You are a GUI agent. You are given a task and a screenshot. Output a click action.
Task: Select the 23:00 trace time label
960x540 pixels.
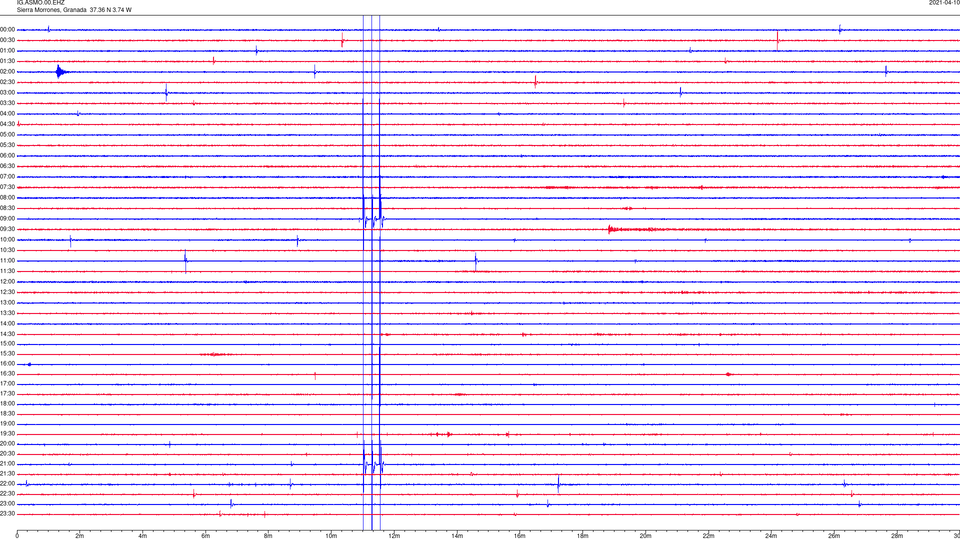8,504
